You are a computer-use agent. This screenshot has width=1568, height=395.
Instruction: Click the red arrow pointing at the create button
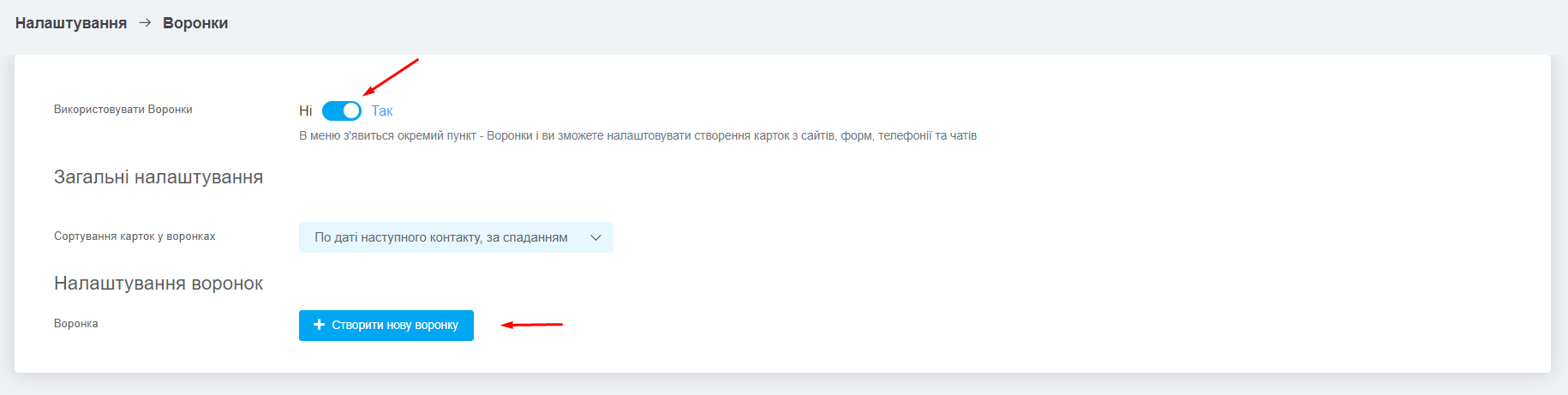tap(532, 325)
